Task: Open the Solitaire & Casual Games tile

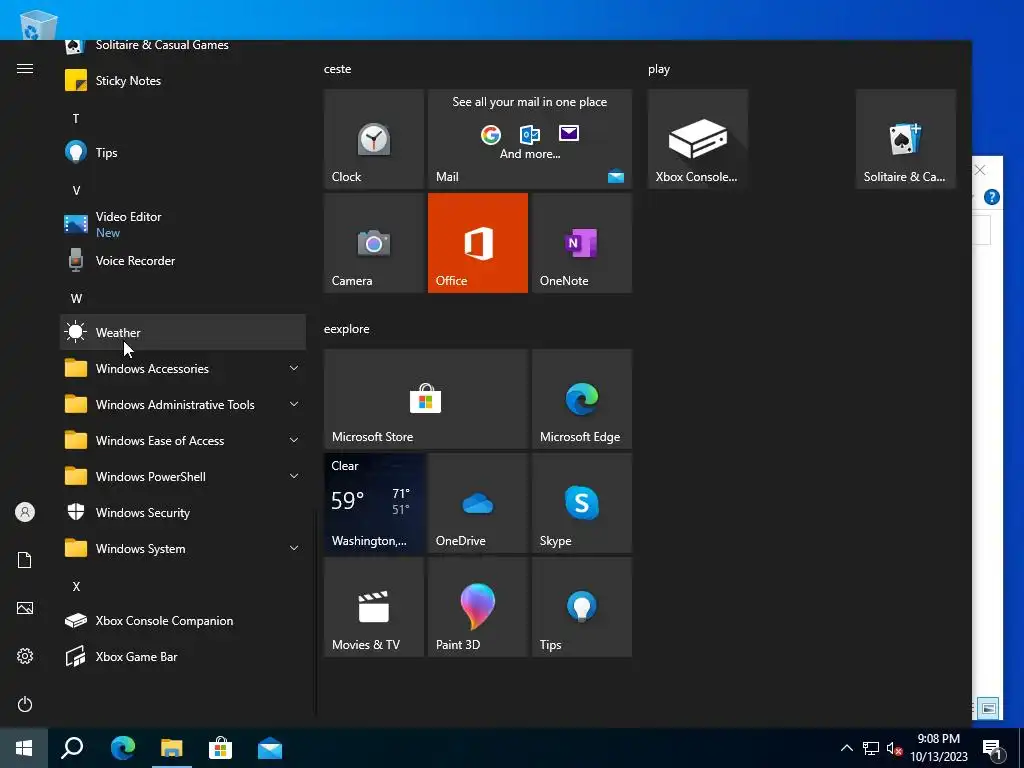Action: [x=906, y=139]
